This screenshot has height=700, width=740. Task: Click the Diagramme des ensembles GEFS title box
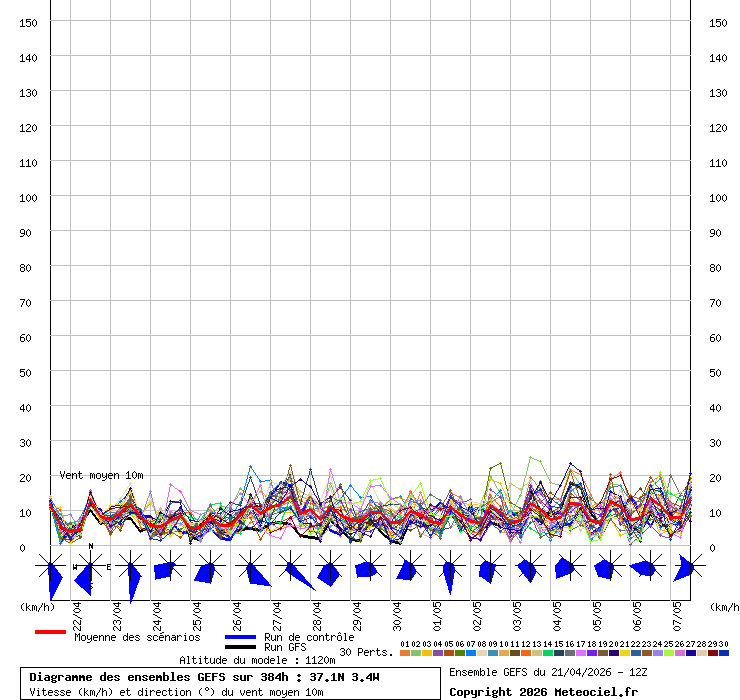pyautogui.click(x=230, y=684)
